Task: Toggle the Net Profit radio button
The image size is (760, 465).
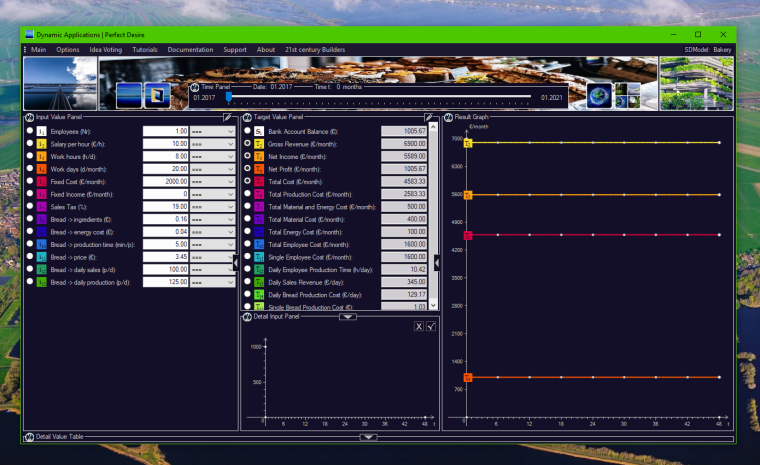Action: [x=247, y=169]
